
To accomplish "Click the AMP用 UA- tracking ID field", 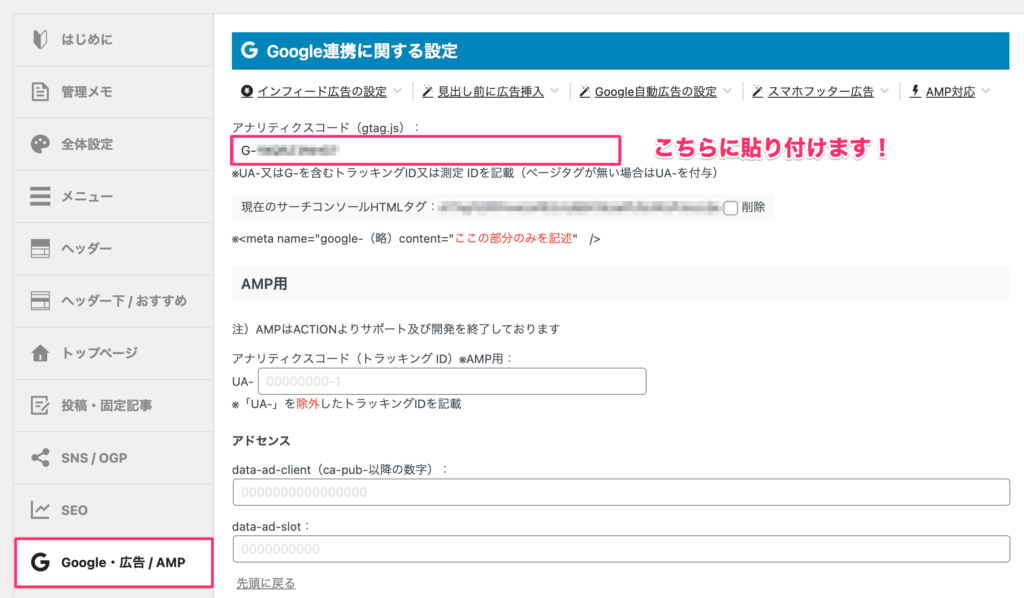I will (451, 382).
